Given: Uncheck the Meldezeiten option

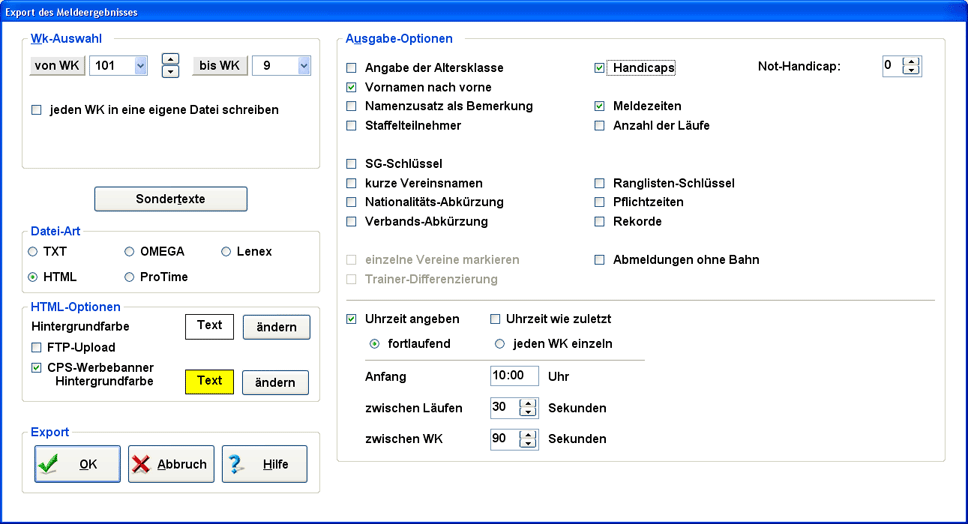Looking at the screenshot, I should [x=600, y=106].
